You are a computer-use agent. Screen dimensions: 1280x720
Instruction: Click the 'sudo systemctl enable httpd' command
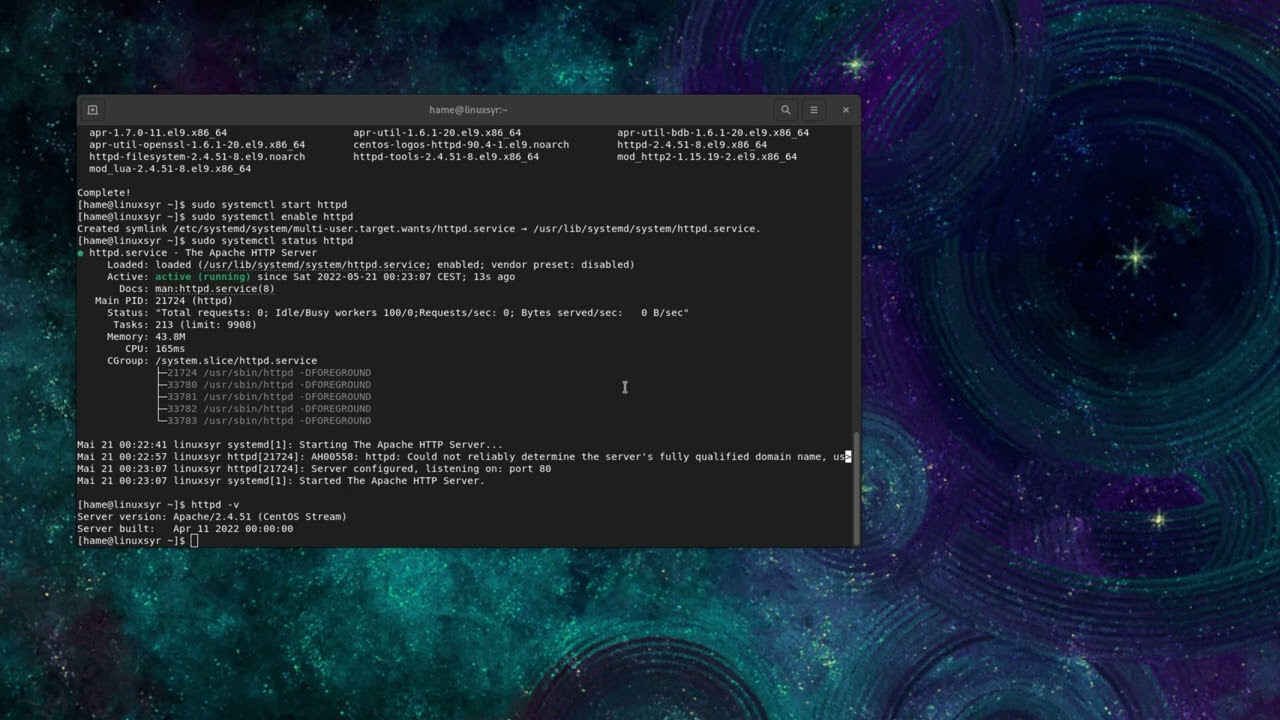coord(272,217)
